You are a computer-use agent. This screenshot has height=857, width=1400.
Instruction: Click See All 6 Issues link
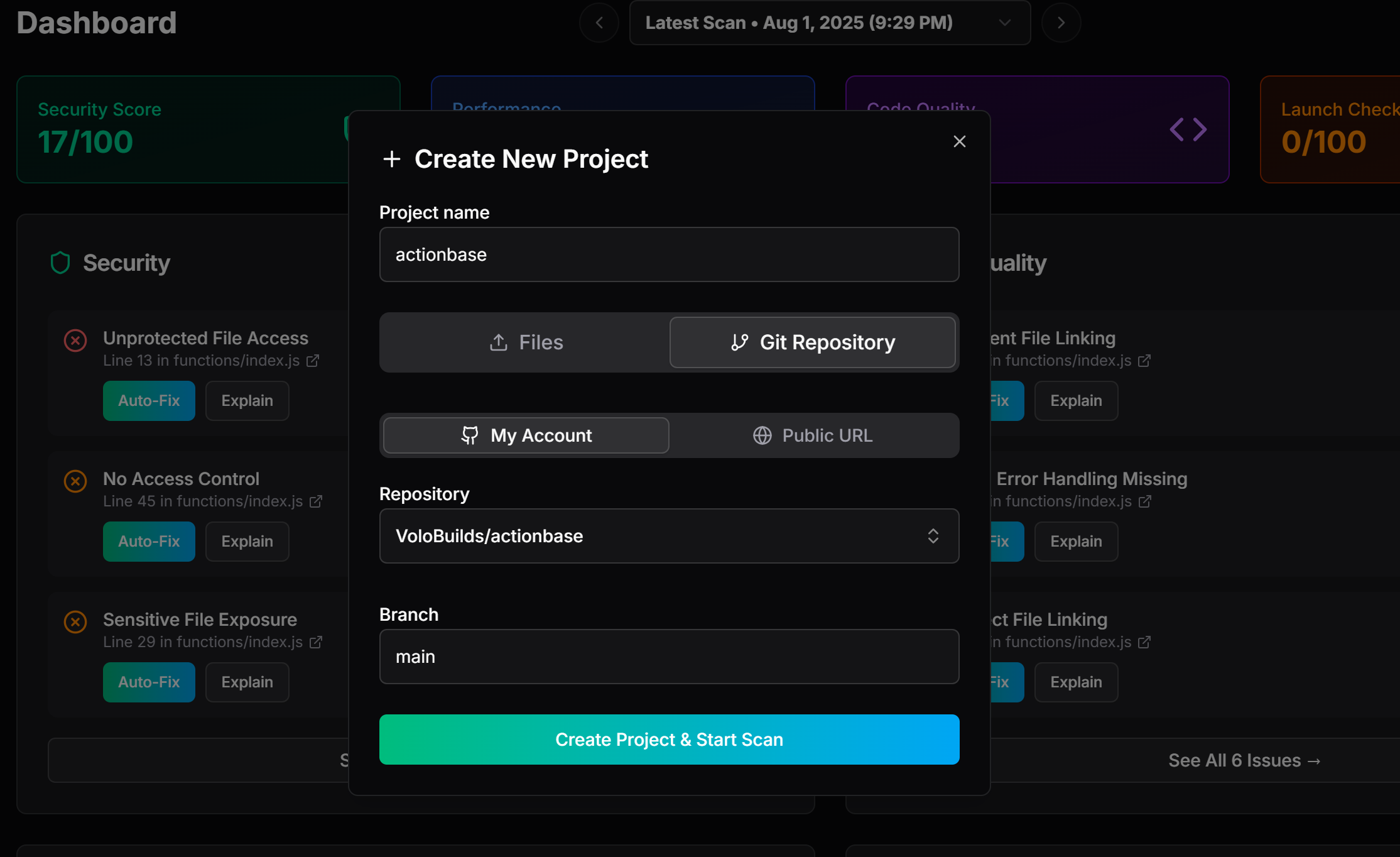click(x=1244, y=760)
